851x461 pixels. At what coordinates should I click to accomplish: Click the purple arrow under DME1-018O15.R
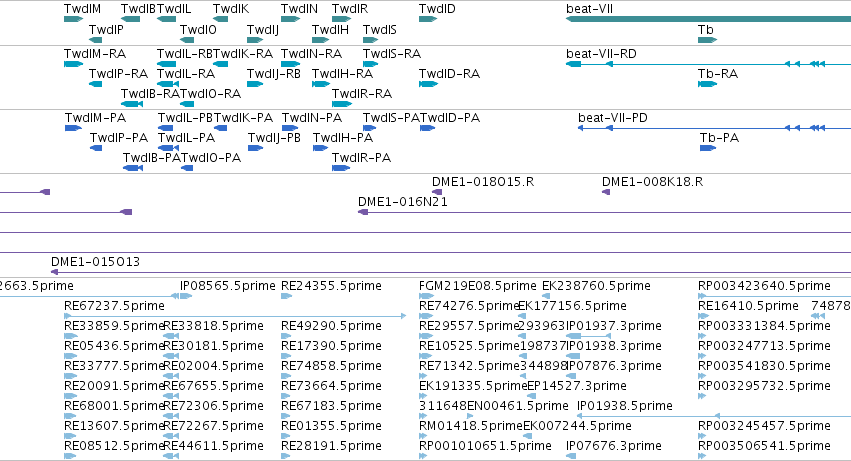pos(437,192)
